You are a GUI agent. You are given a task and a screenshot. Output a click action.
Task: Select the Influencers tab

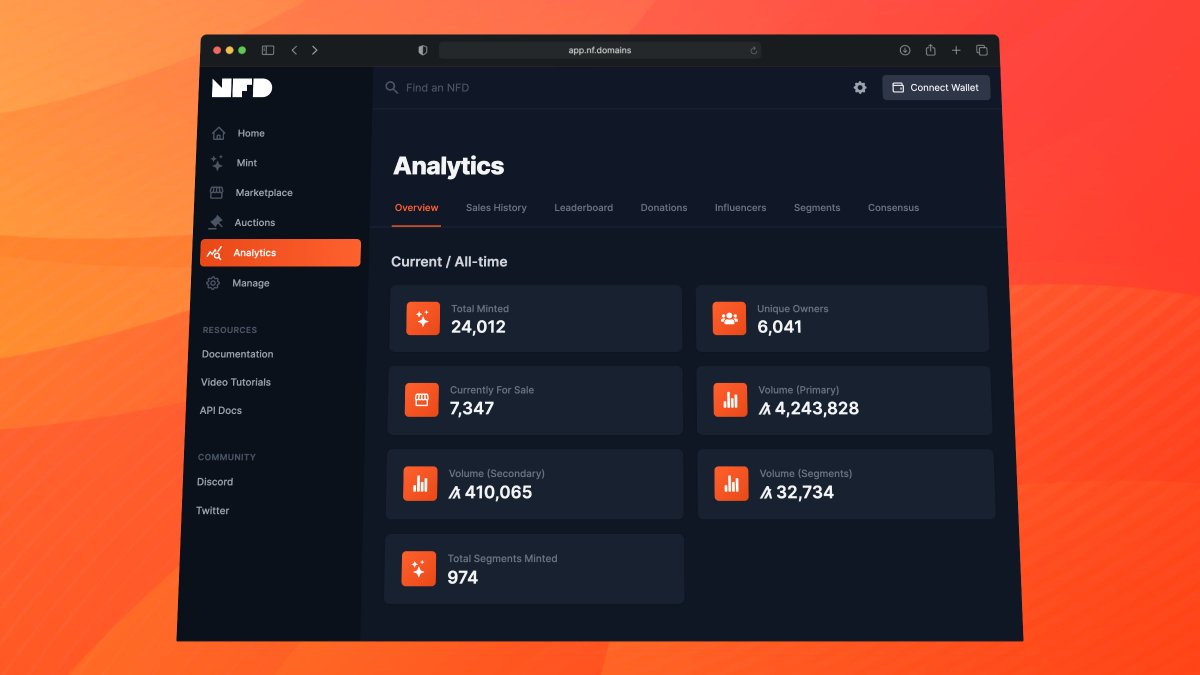click(x=741, y=208)
